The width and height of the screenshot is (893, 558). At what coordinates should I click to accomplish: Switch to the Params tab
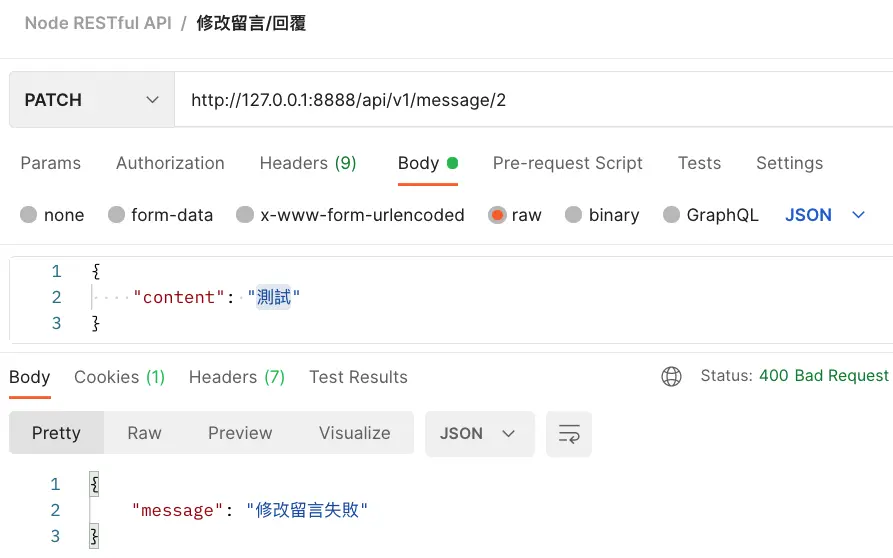[x=51, y=163]
